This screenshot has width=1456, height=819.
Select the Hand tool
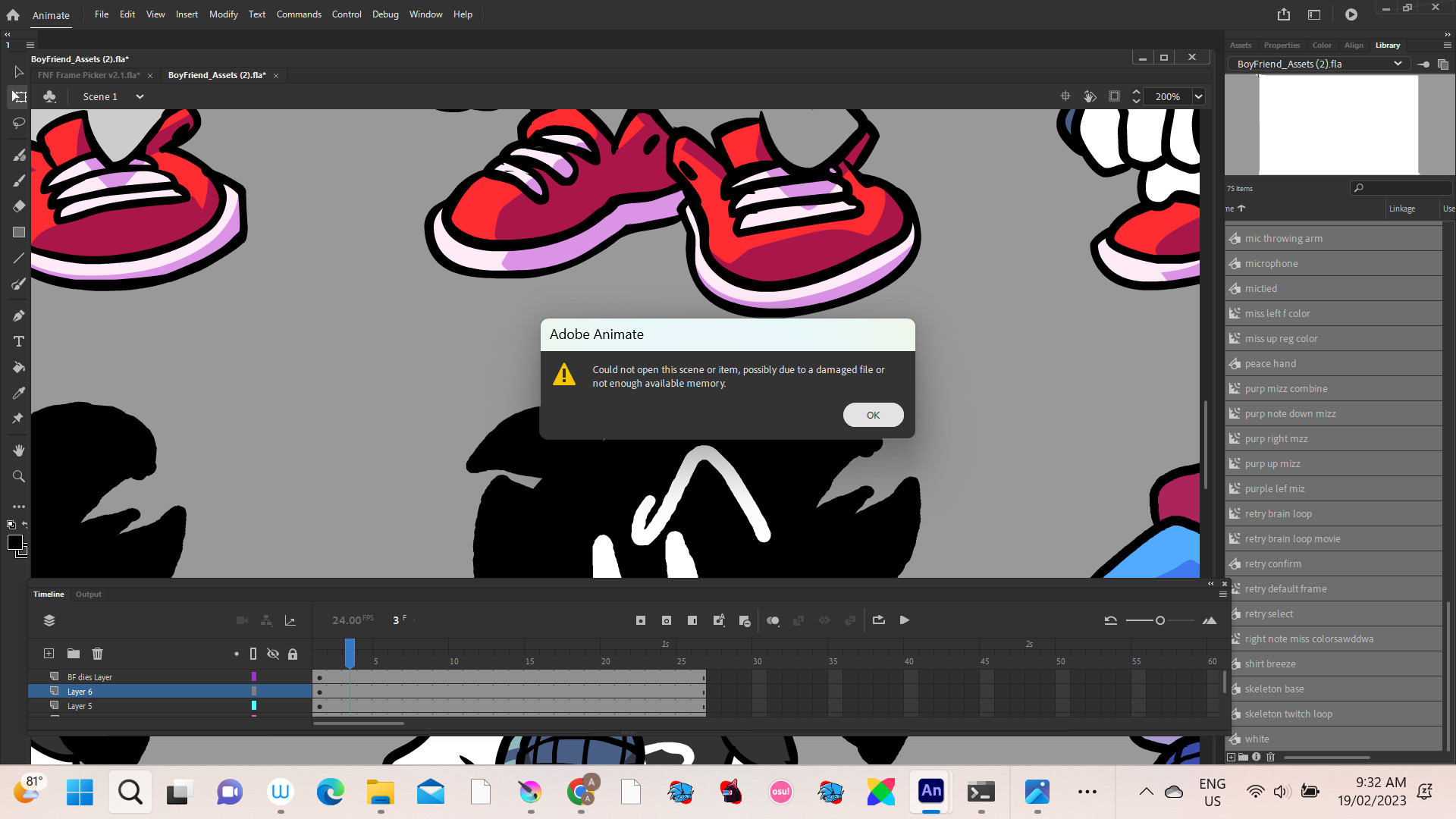(18, 450)
